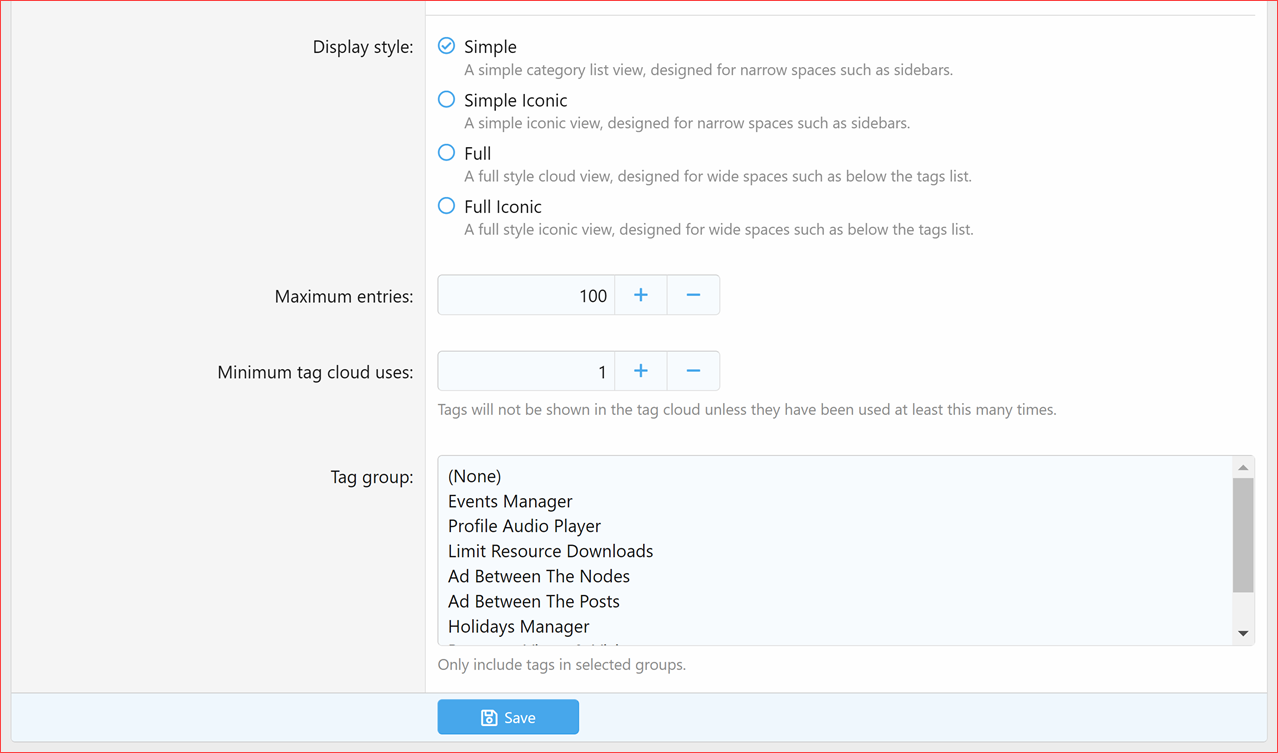Decrement the Minimum tag cloud uses value
Screen dimensions: 1278x753
point(693,370)
